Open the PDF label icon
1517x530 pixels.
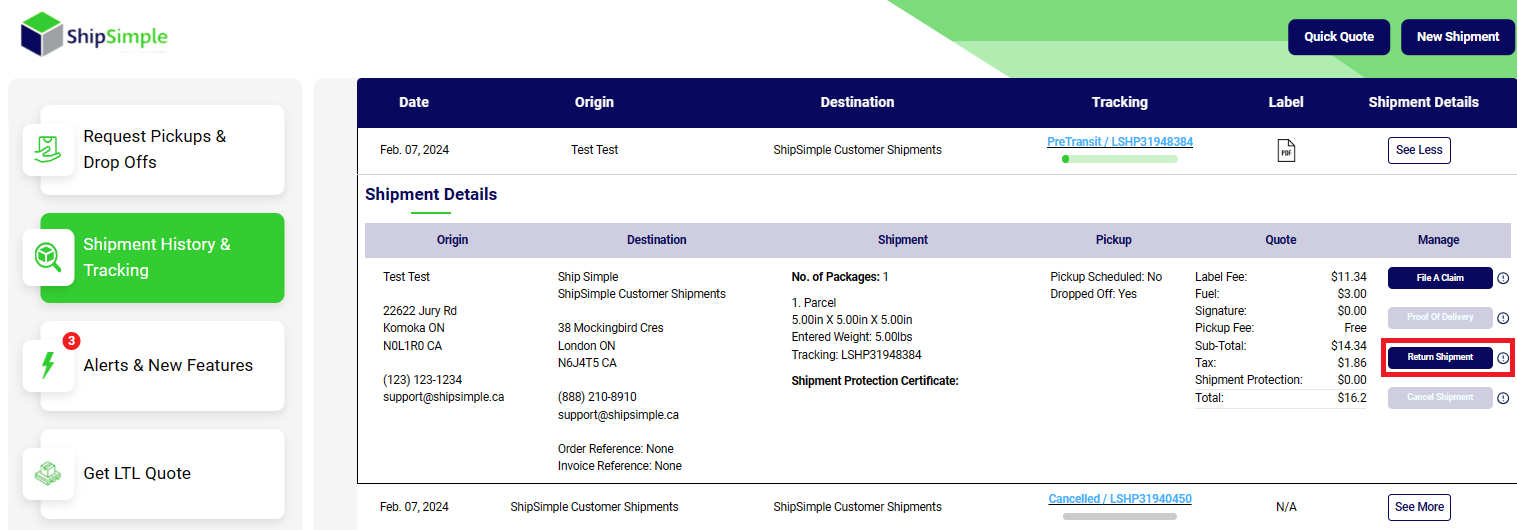point(1286,150)
